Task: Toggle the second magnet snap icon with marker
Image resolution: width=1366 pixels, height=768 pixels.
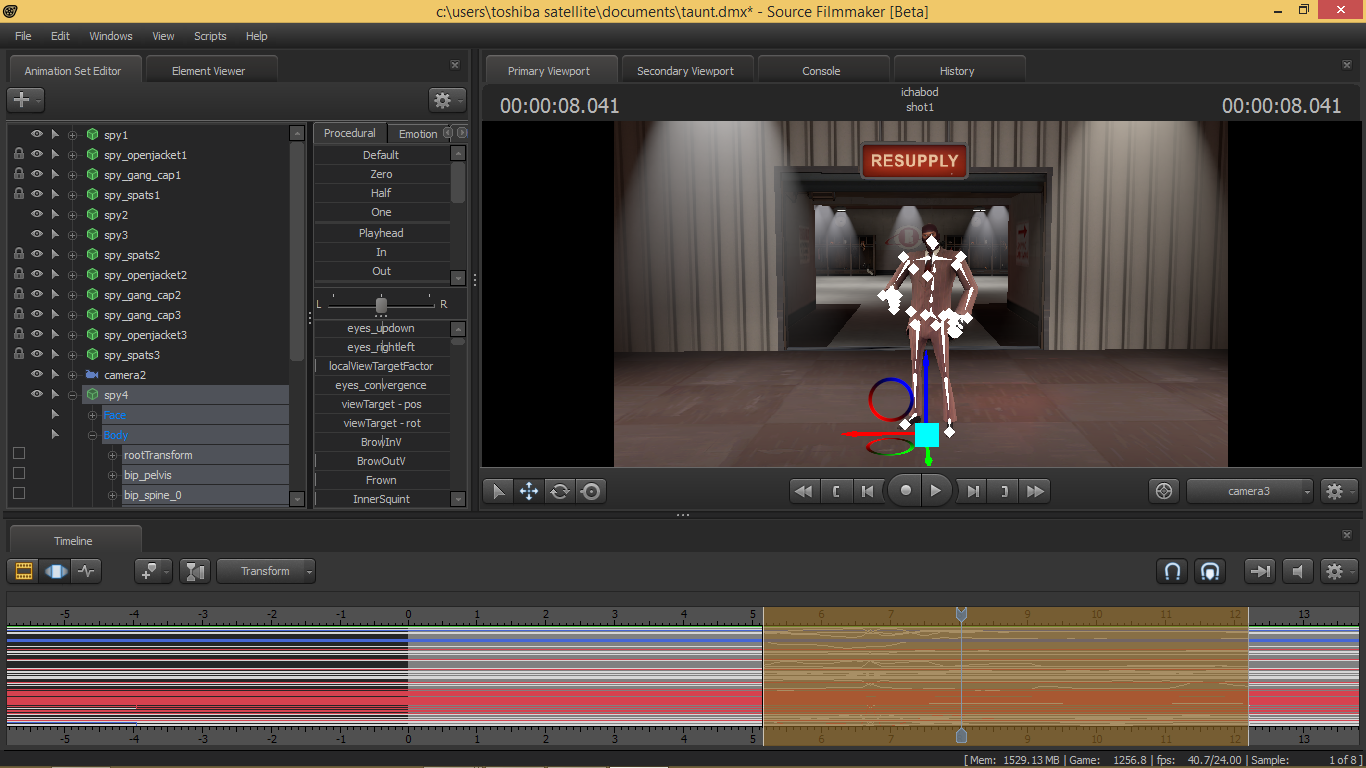Action: coord(1209,571)
